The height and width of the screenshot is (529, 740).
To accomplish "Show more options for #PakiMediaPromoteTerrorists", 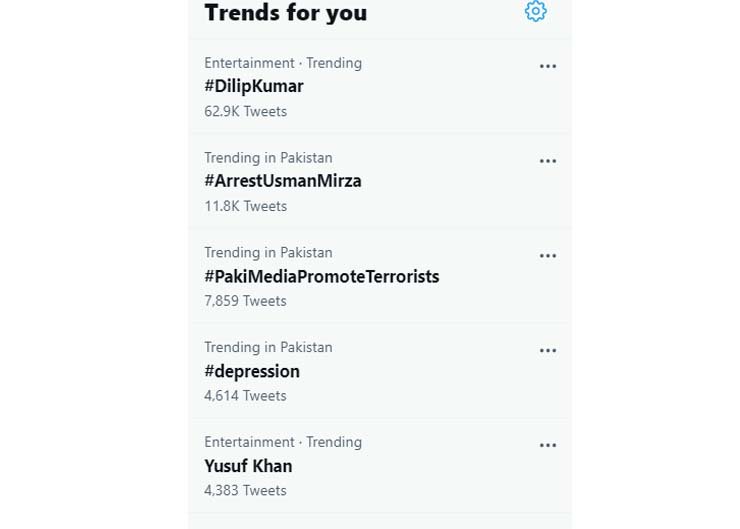I will coord(548,256).
